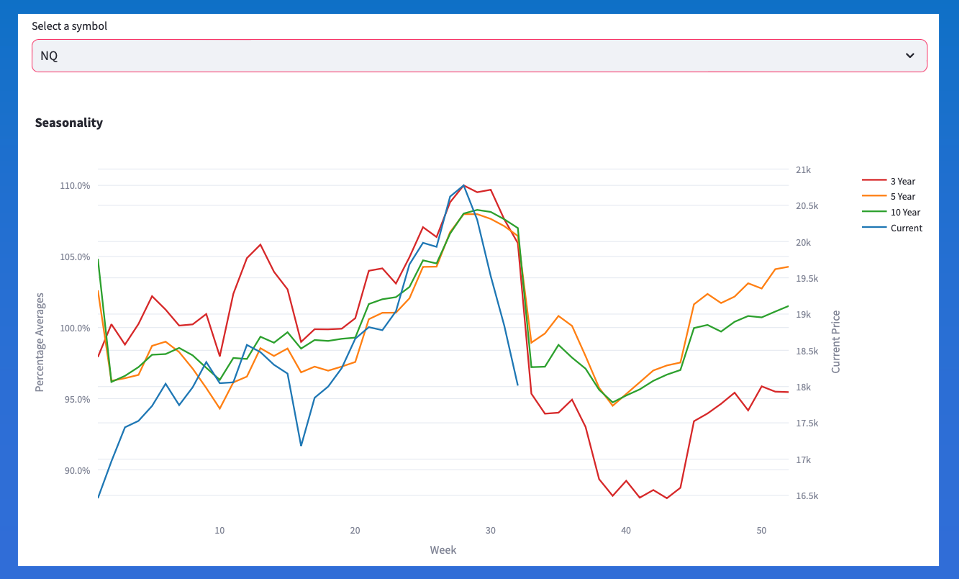The image size is (959, 579).
Task: Hide the 5 Year legend series
Action: click(x=902, y=197)
